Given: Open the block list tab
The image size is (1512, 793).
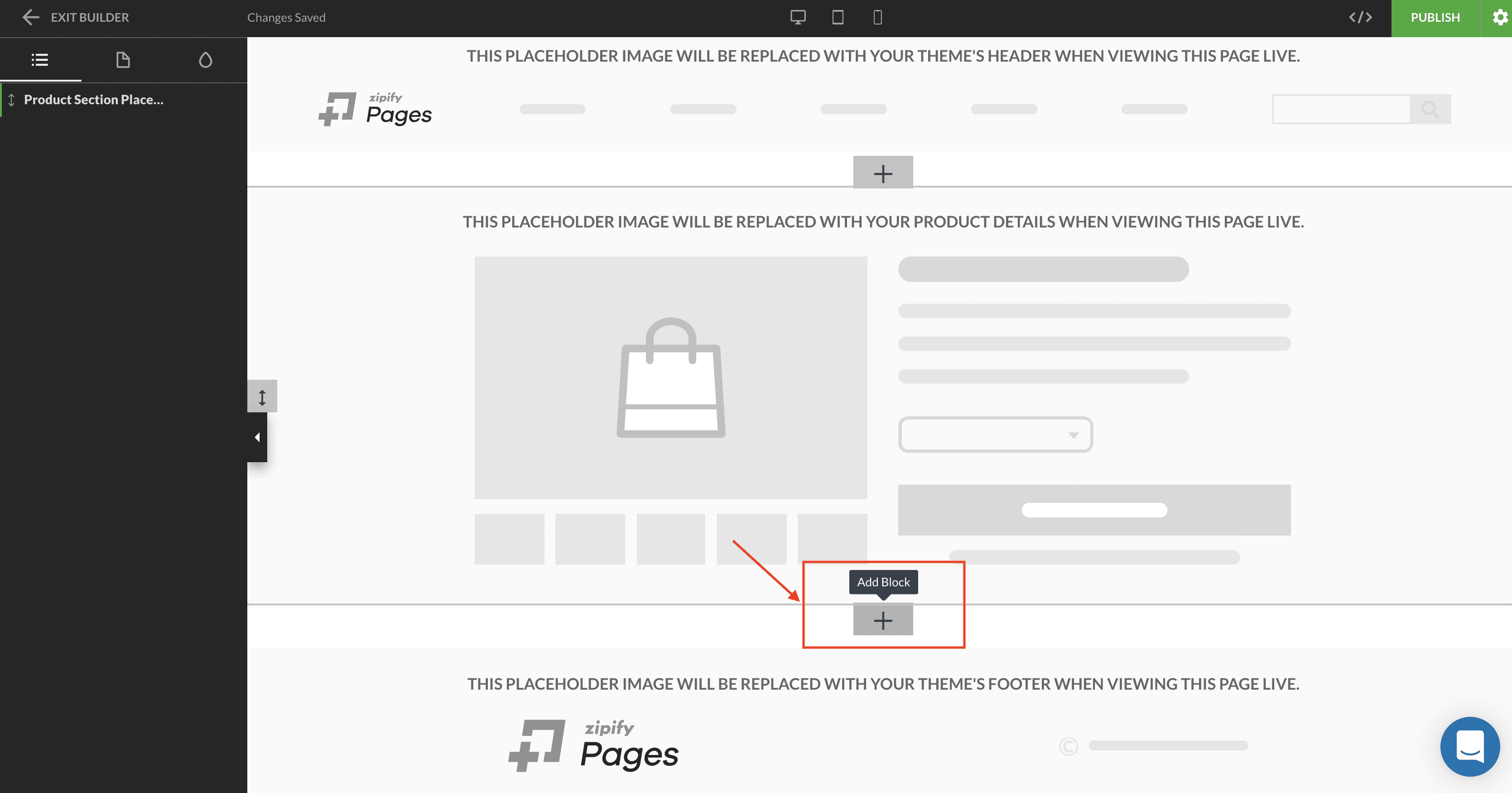Looking at the screenshot, I should pyautogui.click(x=40, y=60).
